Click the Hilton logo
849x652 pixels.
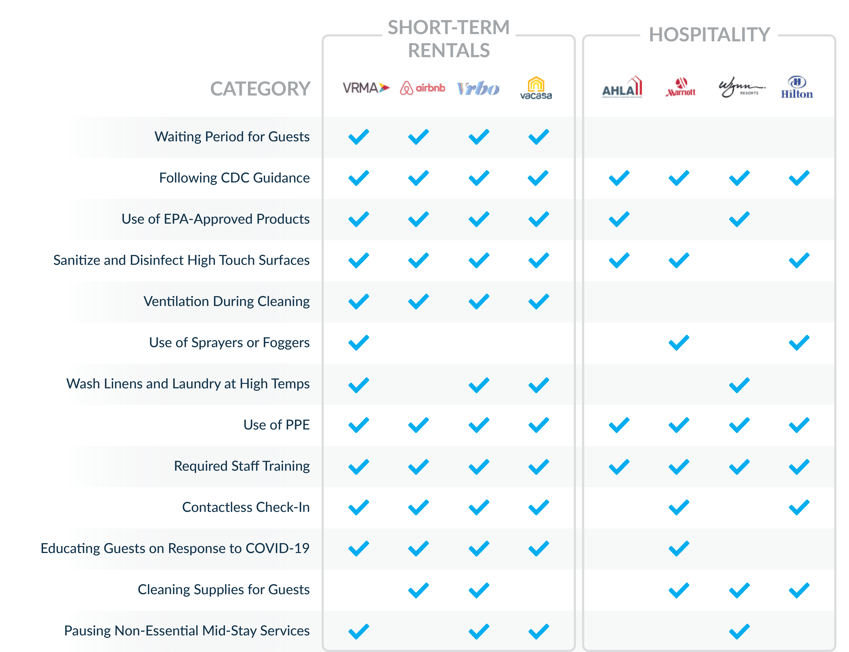[x=797, y=88]
